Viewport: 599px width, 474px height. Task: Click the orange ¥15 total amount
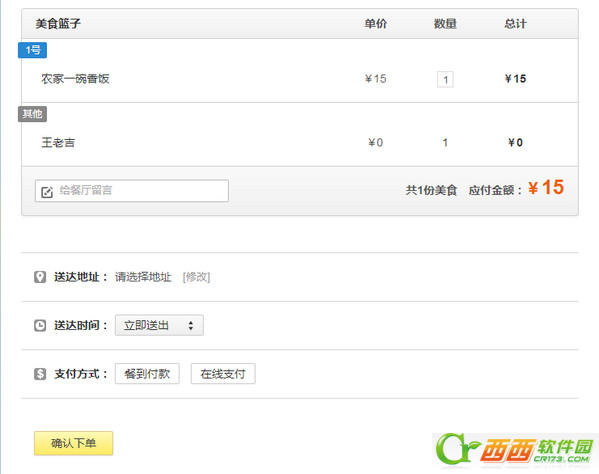546,188
